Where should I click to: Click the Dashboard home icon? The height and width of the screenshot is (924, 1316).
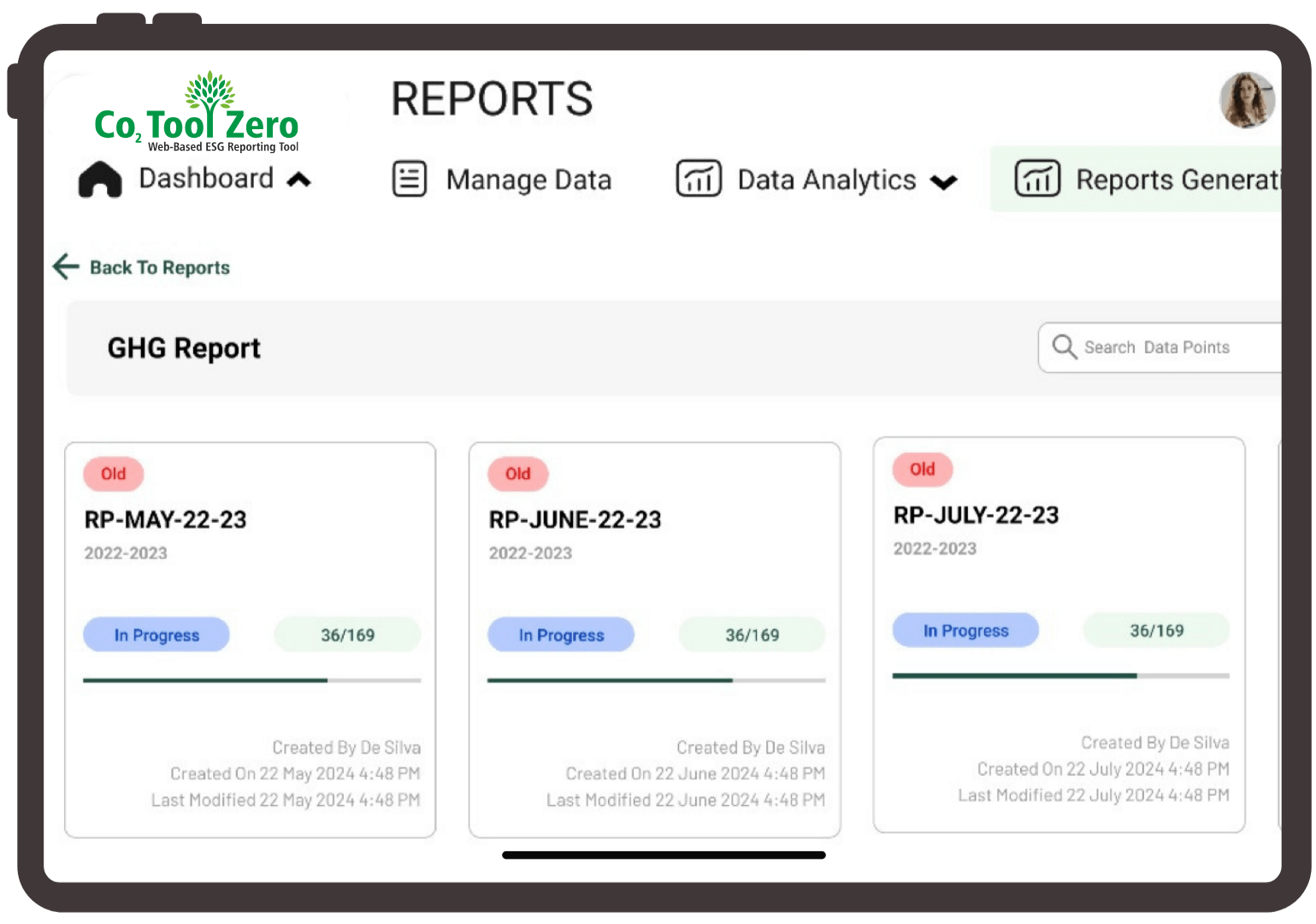[100, 180]
